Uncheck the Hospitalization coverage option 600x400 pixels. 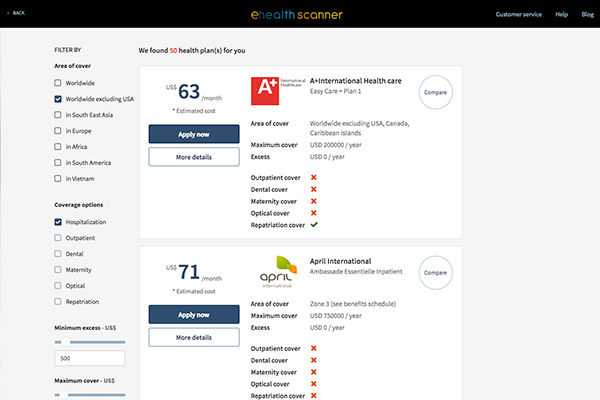58,222
